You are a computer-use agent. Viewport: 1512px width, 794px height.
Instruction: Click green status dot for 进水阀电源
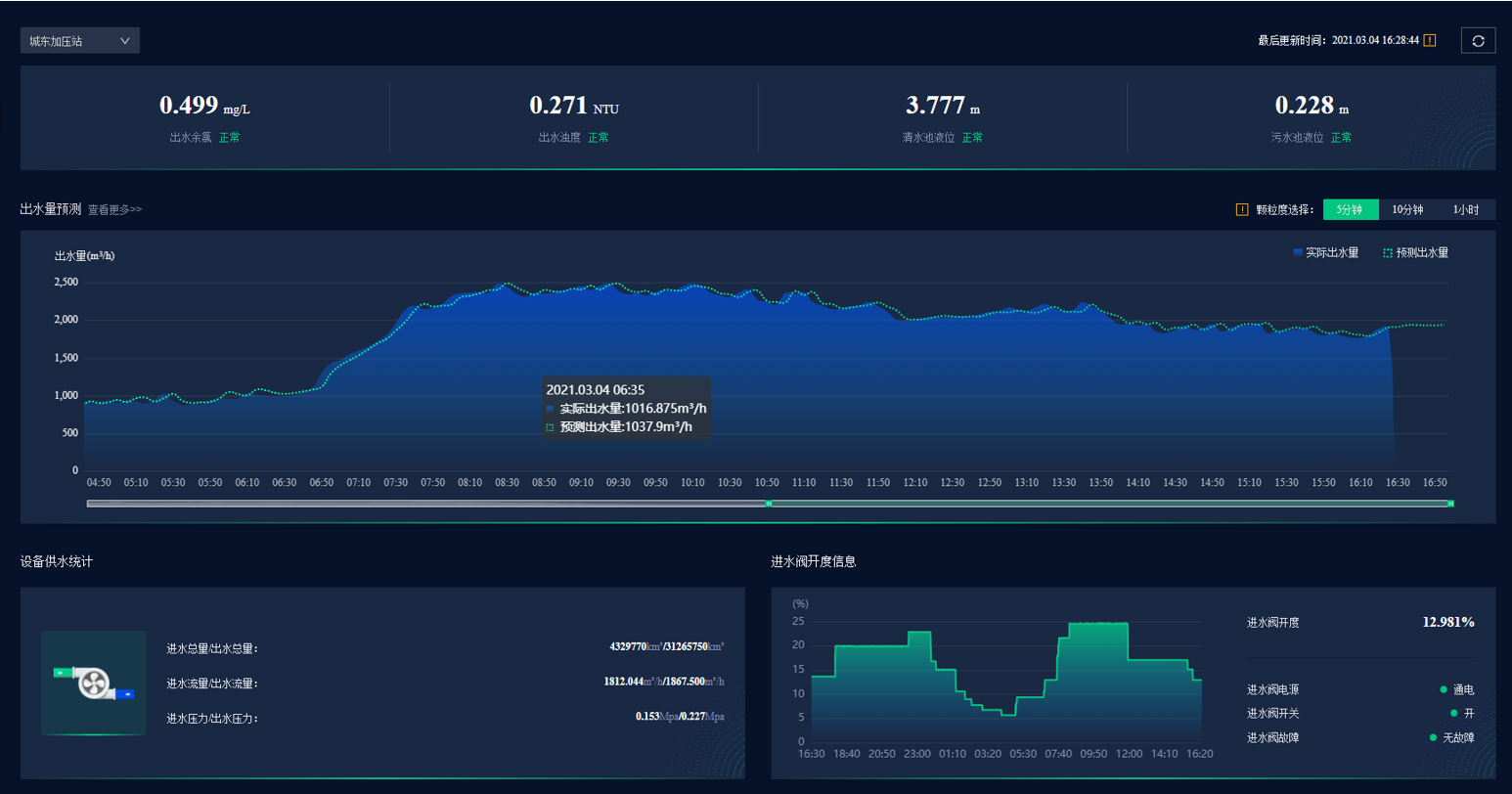[x=1442, y=689]
